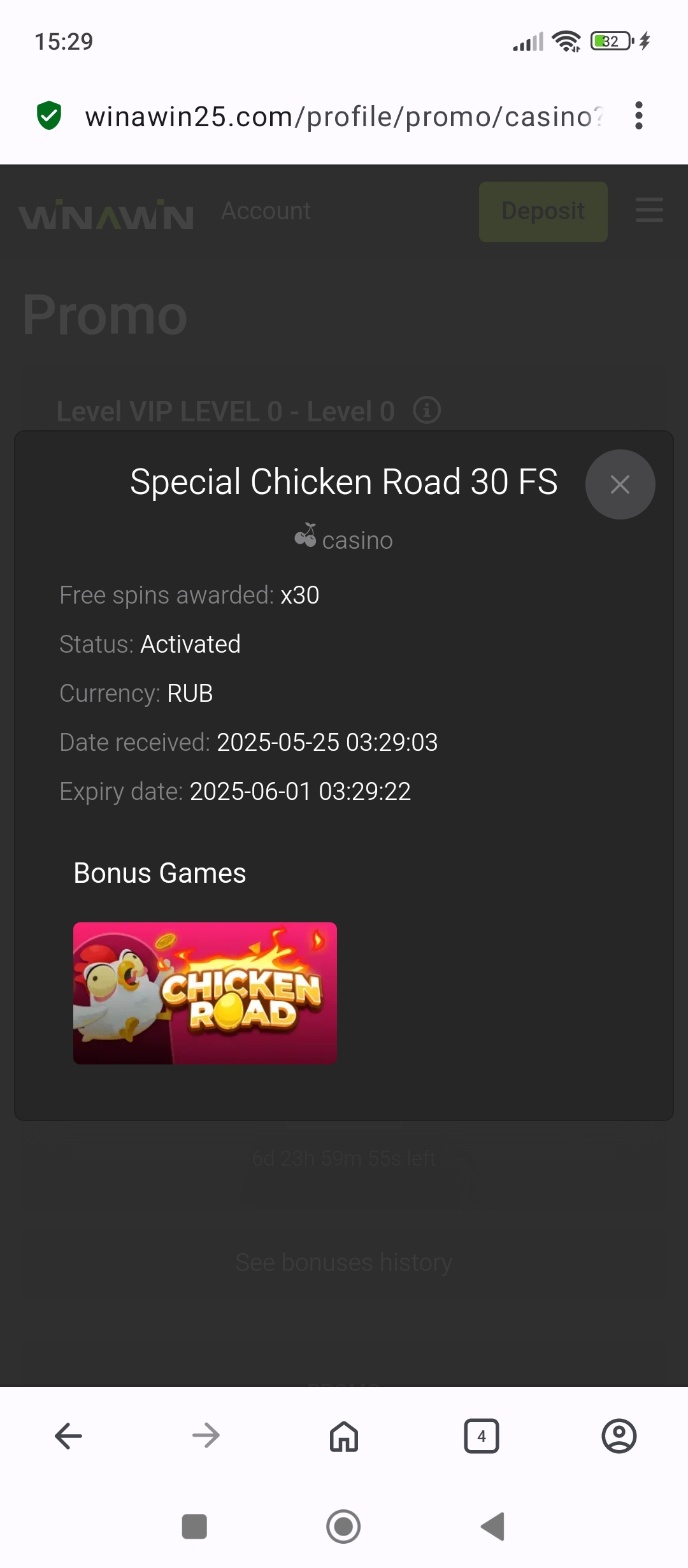Tap the Android home circle button
The height and width of the screenshot is (1568, 688).
coord(343,1527)
